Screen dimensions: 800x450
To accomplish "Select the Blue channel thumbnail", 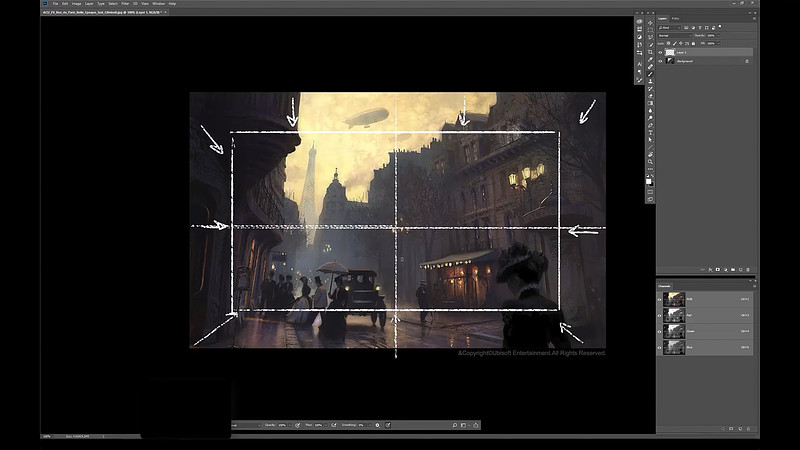I will click(x=675, y=346).
